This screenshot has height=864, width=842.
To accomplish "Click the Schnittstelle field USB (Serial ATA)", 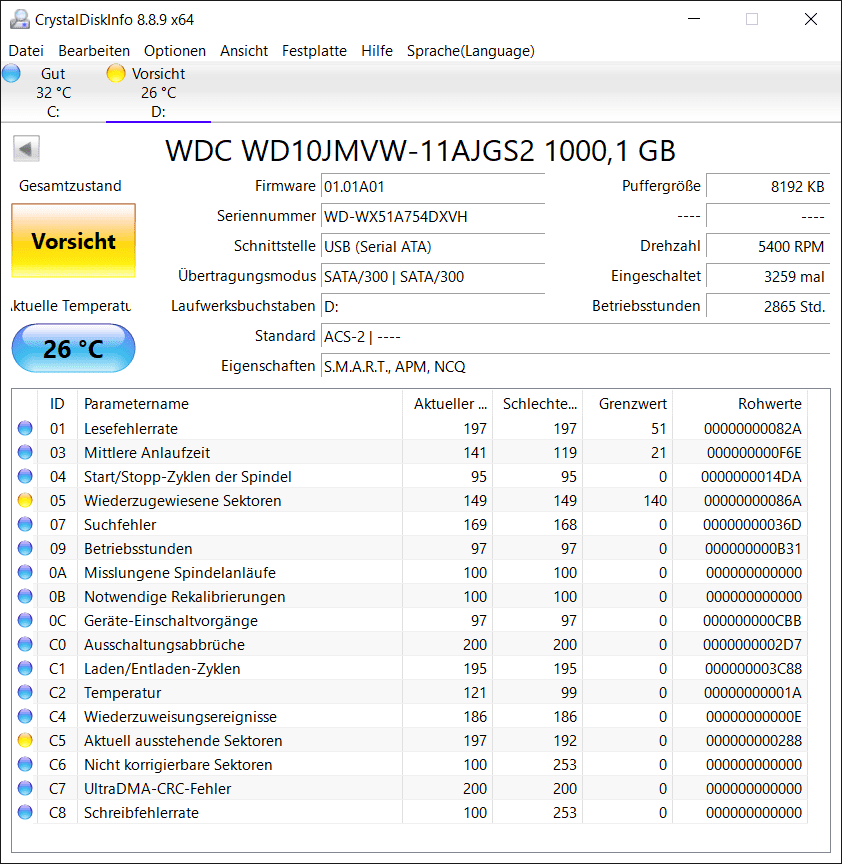I will 433,246.
